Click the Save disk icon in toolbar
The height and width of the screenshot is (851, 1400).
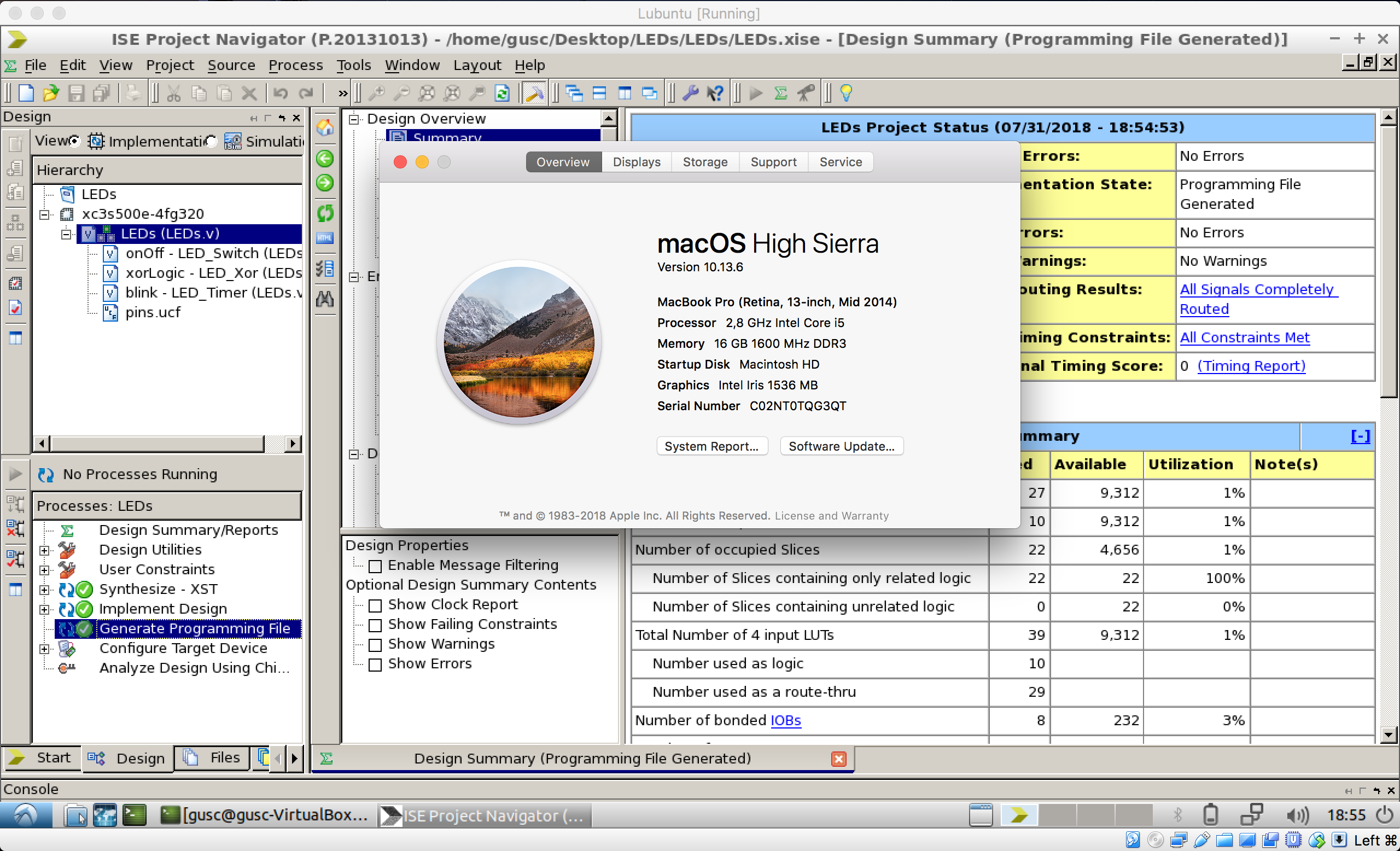pyautogui.click(x=76, y=92)
